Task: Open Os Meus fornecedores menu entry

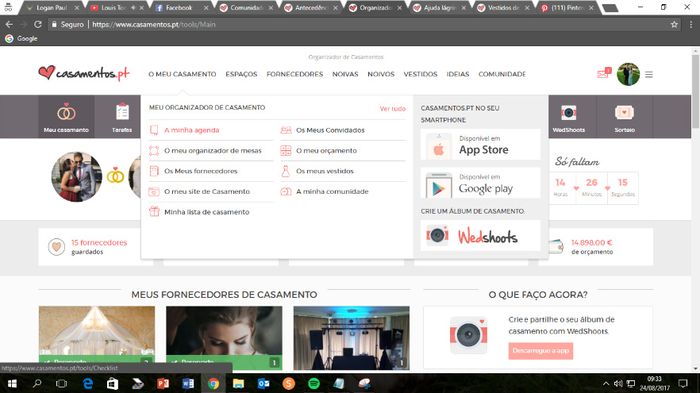Action: click(200, 171)
